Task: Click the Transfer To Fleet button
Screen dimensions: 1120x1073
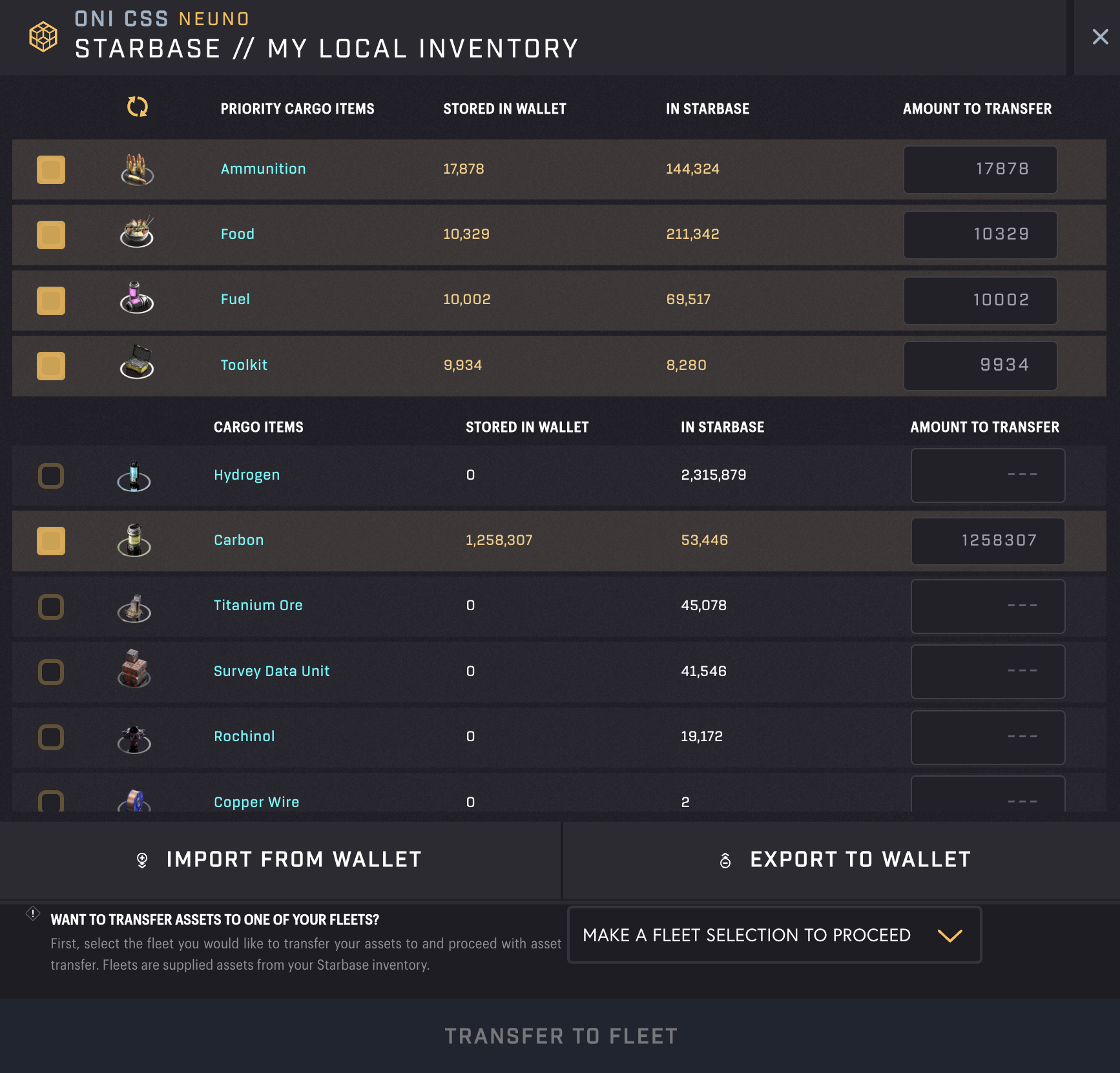Action: pyautogui.click(x=560, y=1036)
